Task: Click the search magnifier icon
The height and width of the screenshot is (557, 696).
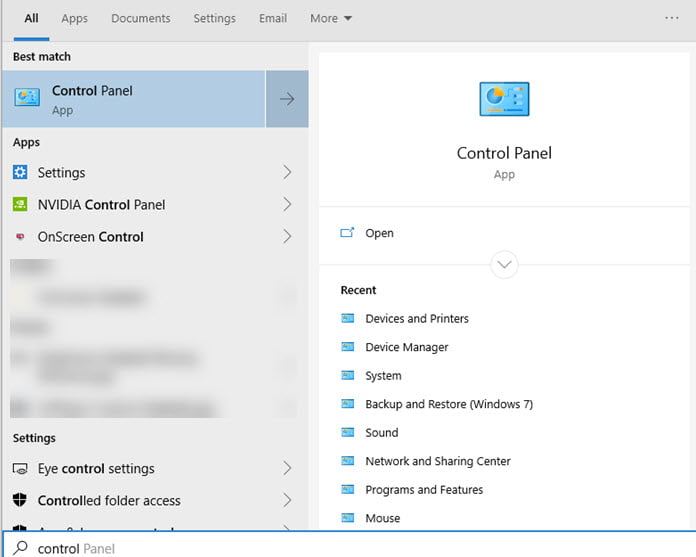Action: click(20, 548)
